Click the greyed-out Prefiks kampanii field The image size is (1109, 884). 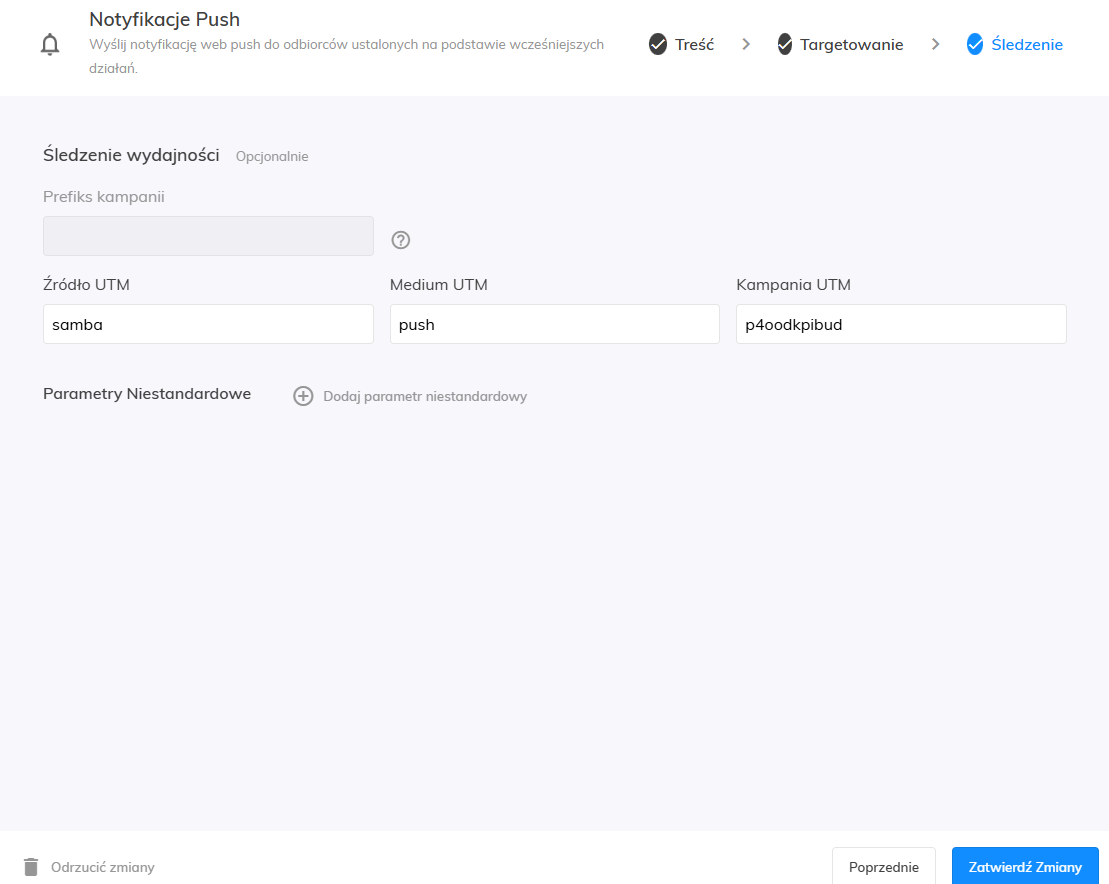tap(208, 236)
